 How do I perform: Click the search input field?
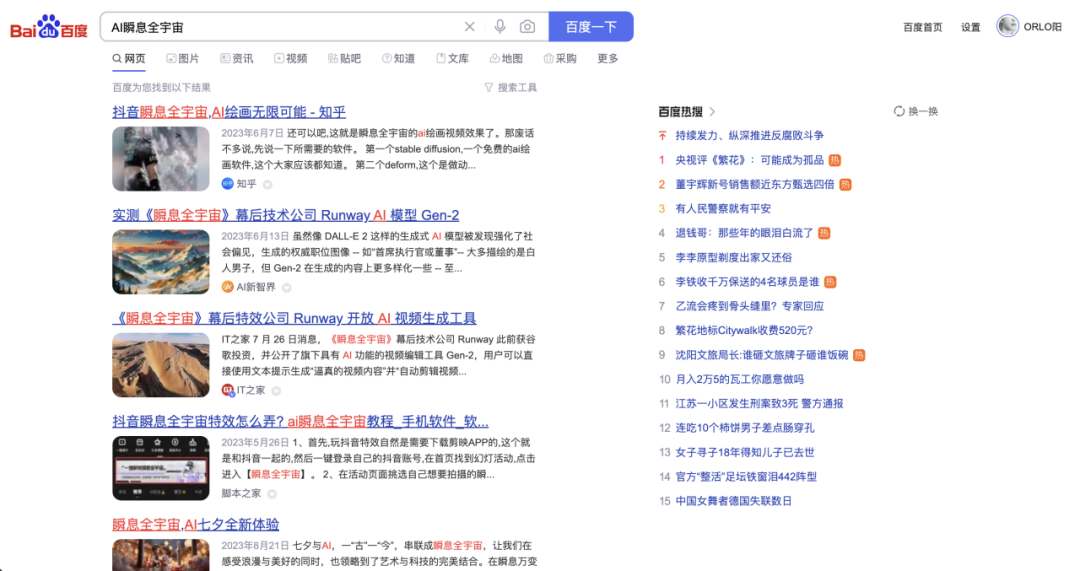280,27
